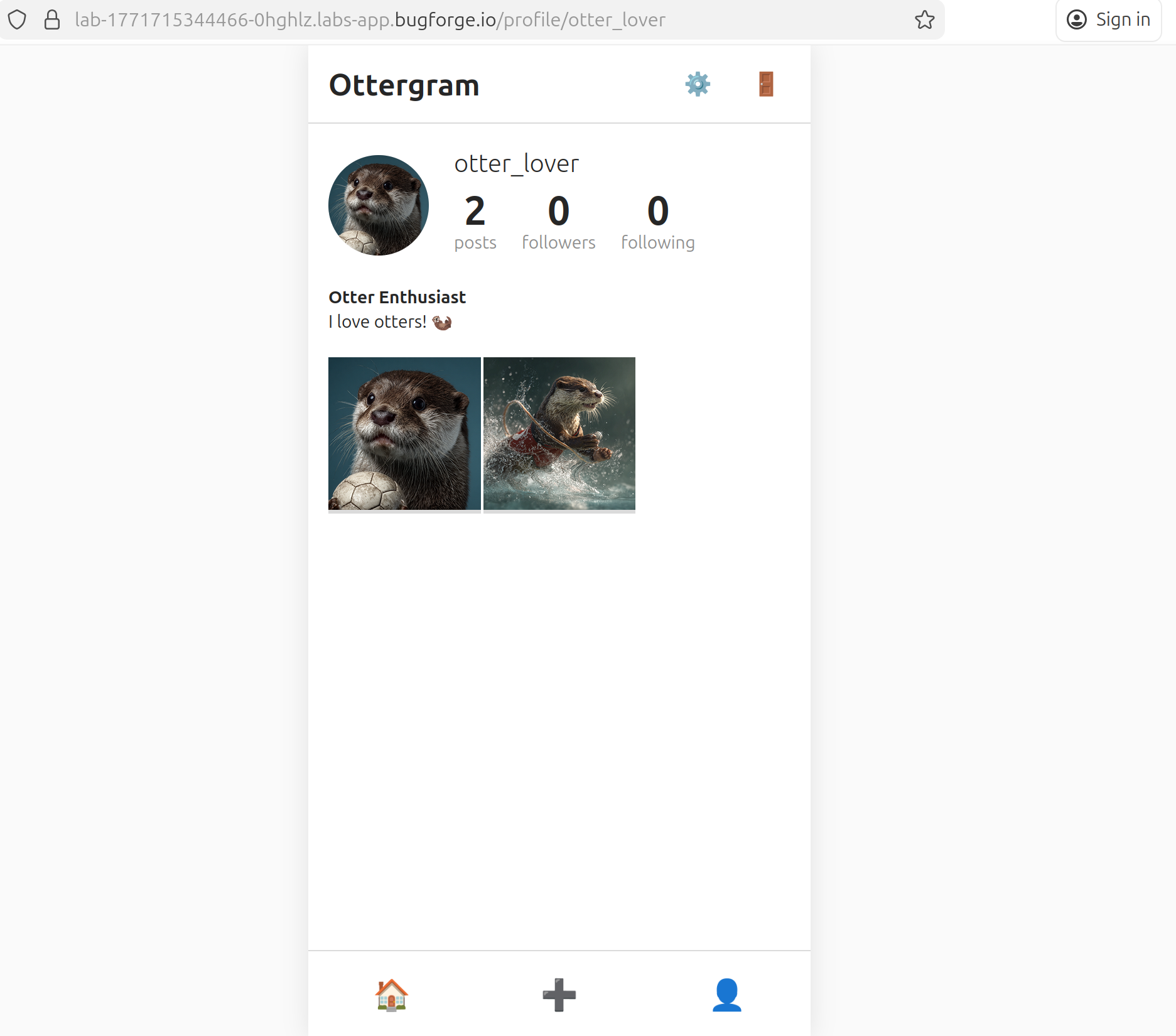The width and height of the screenshot is (1176, 1036).
Task: Click the tracking protection shield icon
Action: tap(18, 20)
